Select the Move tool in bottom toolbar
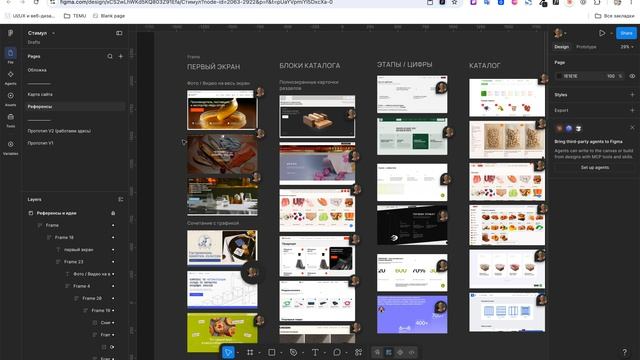 228,352
